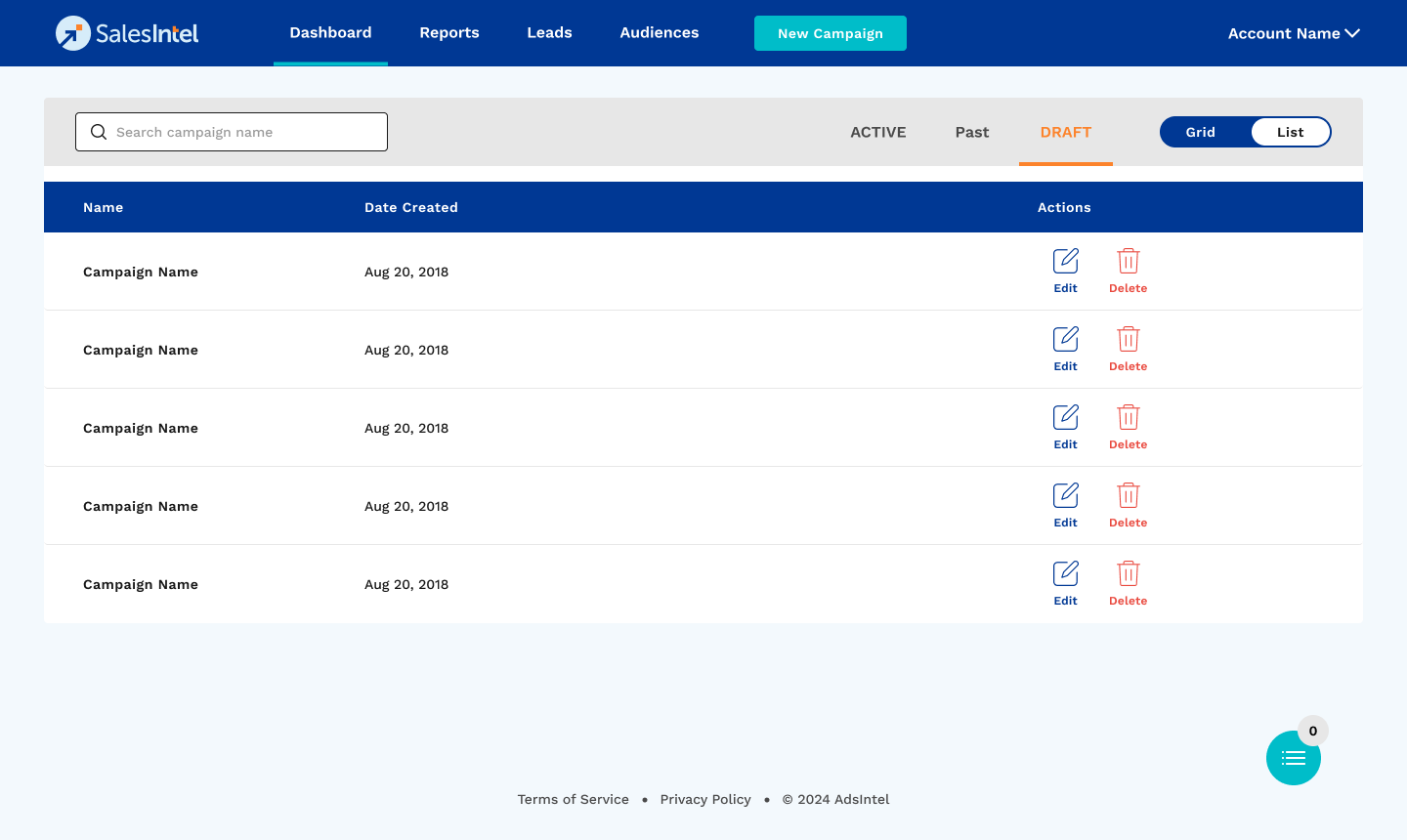Open the floating list button at bottom right
The width and height of the screenshot is (1407, 840).
(x=1293, y=758)
